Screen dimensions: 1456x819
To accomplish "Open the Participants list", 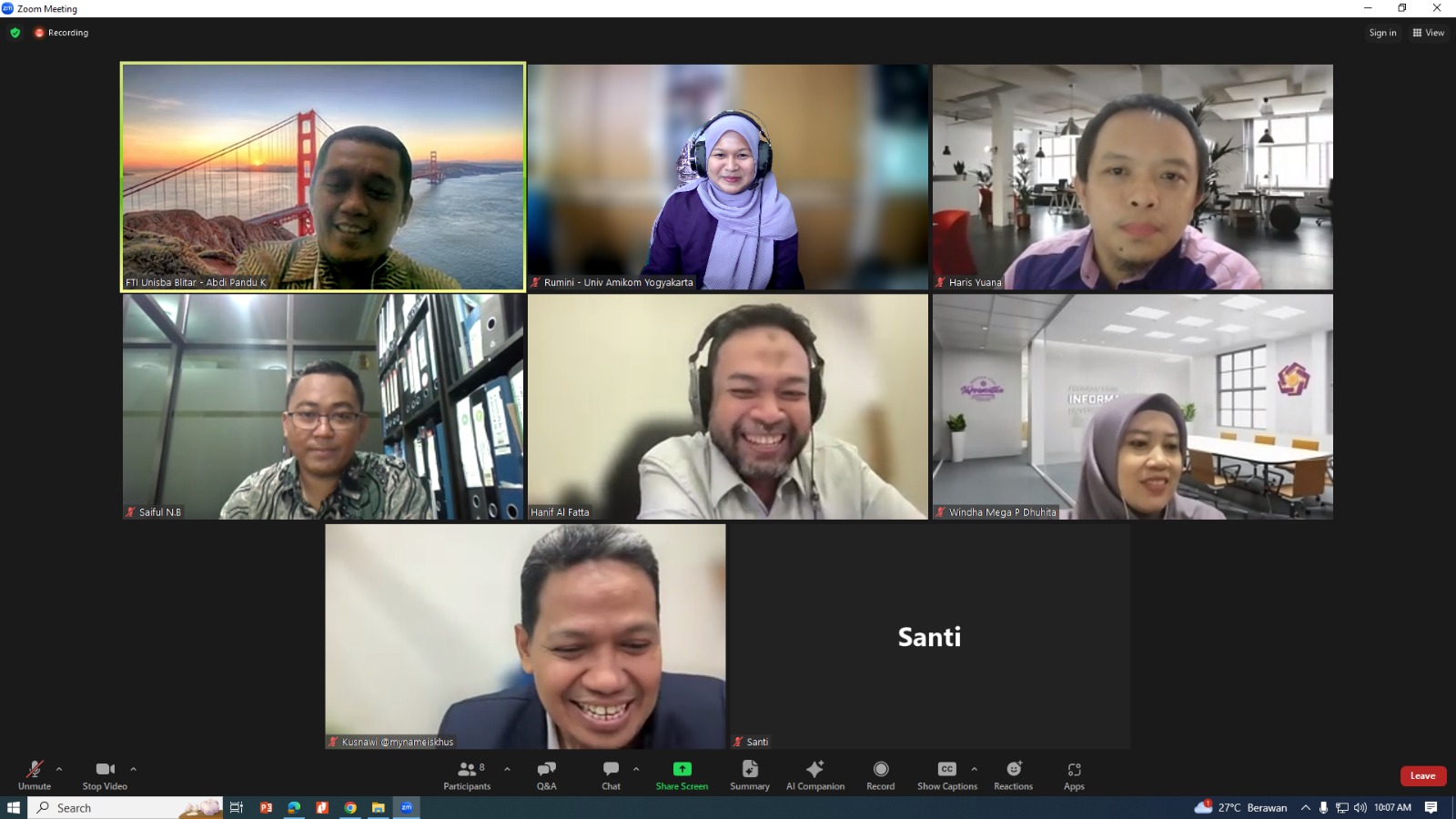I will pos(467,774).
